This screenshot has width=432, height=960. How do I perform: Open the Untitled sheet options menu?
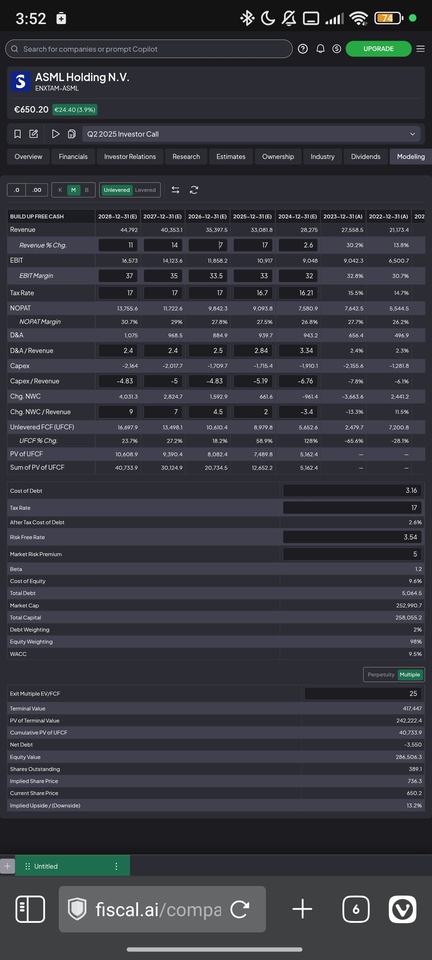click(116, 866)
